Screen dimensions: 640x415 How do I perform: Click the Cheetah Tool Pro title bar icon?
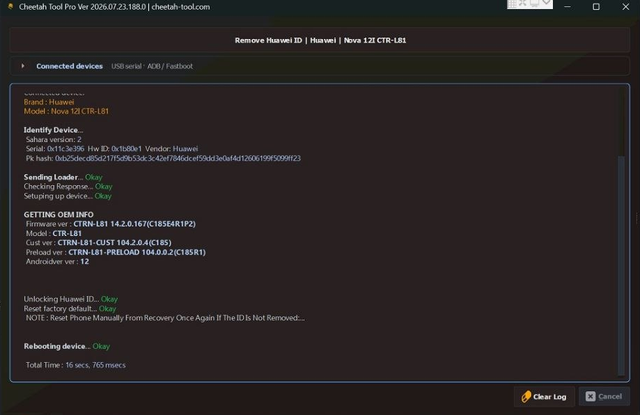(10, 7)
